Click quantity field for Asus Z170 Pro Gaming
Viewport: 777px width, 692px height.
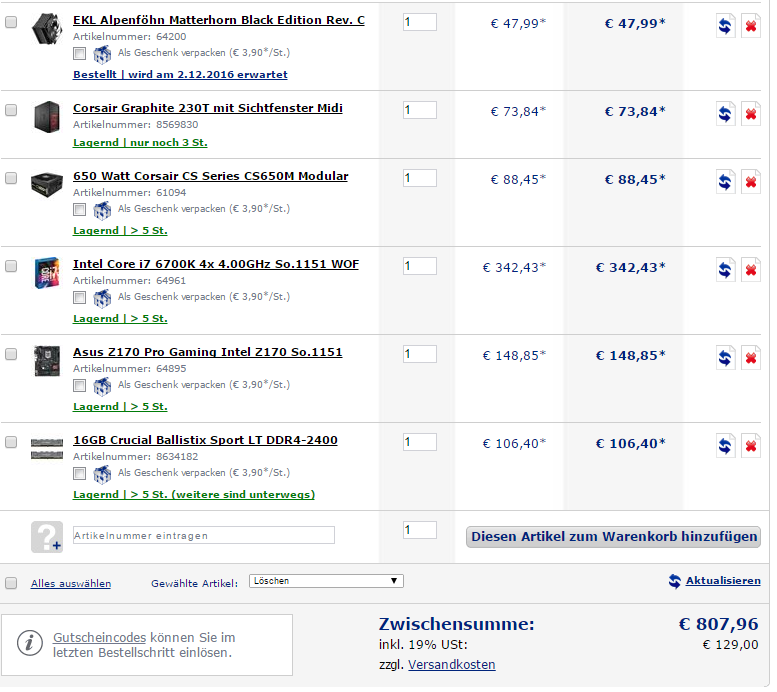[420, 354]
